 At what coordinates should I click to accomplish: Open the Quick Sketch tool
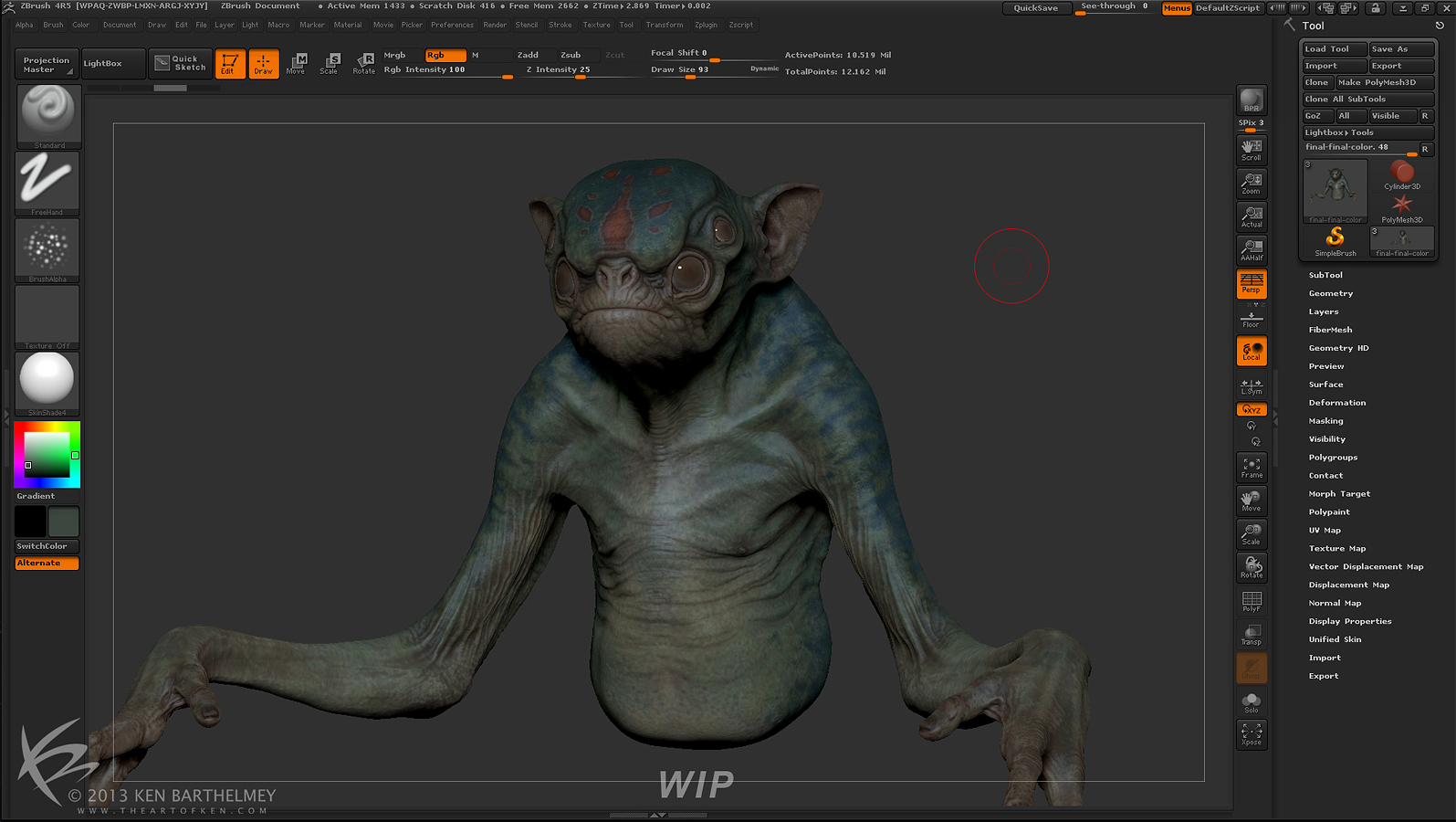tap(179, 63)
